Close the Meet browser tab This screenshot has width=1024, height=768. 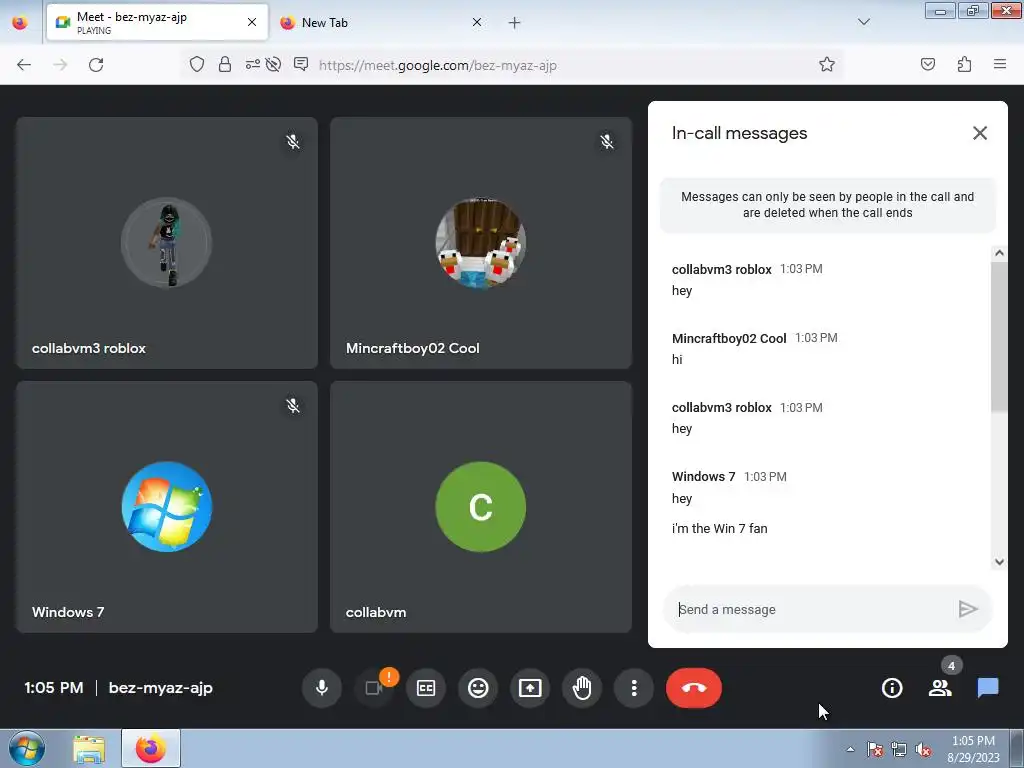[x=251, y=22]
